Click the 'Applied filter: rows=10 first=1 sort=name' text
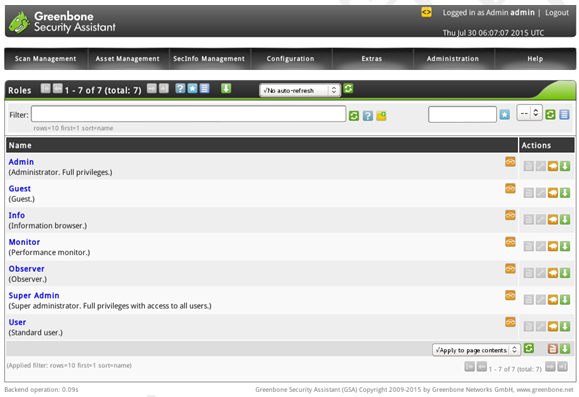This screenshot has height=397, width=579. coord(69,366)
